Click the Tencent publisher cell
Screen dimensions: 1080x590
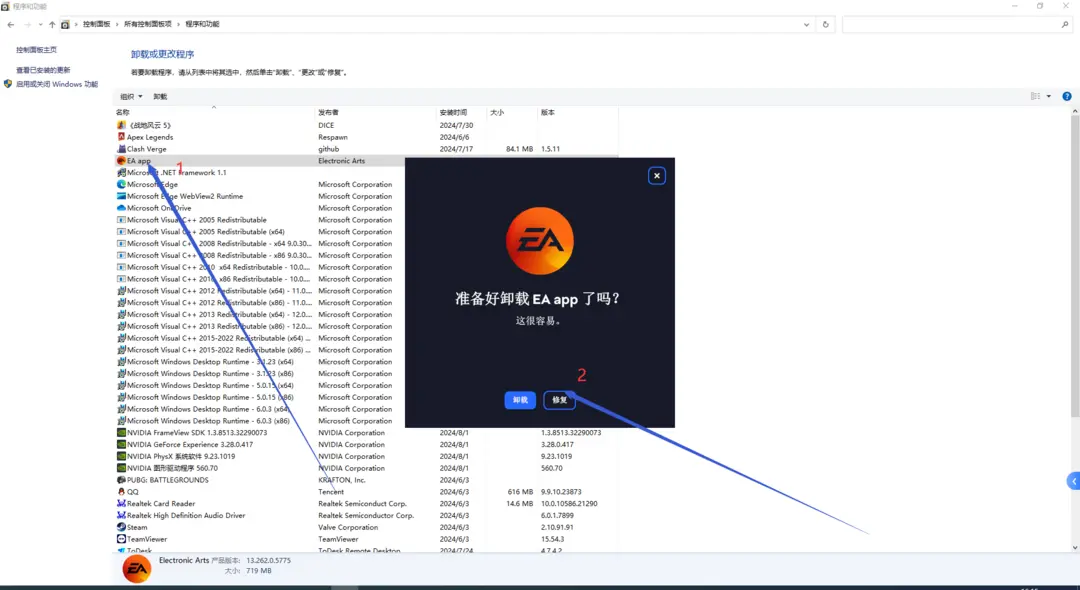tap(331, 492)
